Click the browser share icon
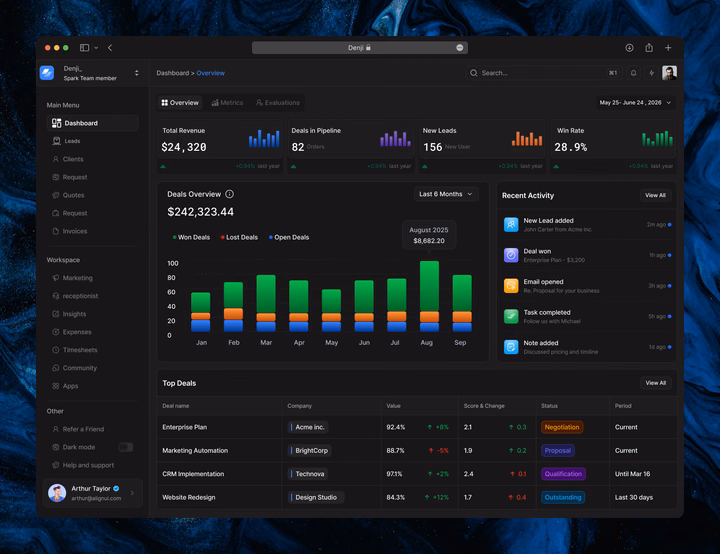The height and width of the screenshot is (554, 720). click(x=649, y=48)
